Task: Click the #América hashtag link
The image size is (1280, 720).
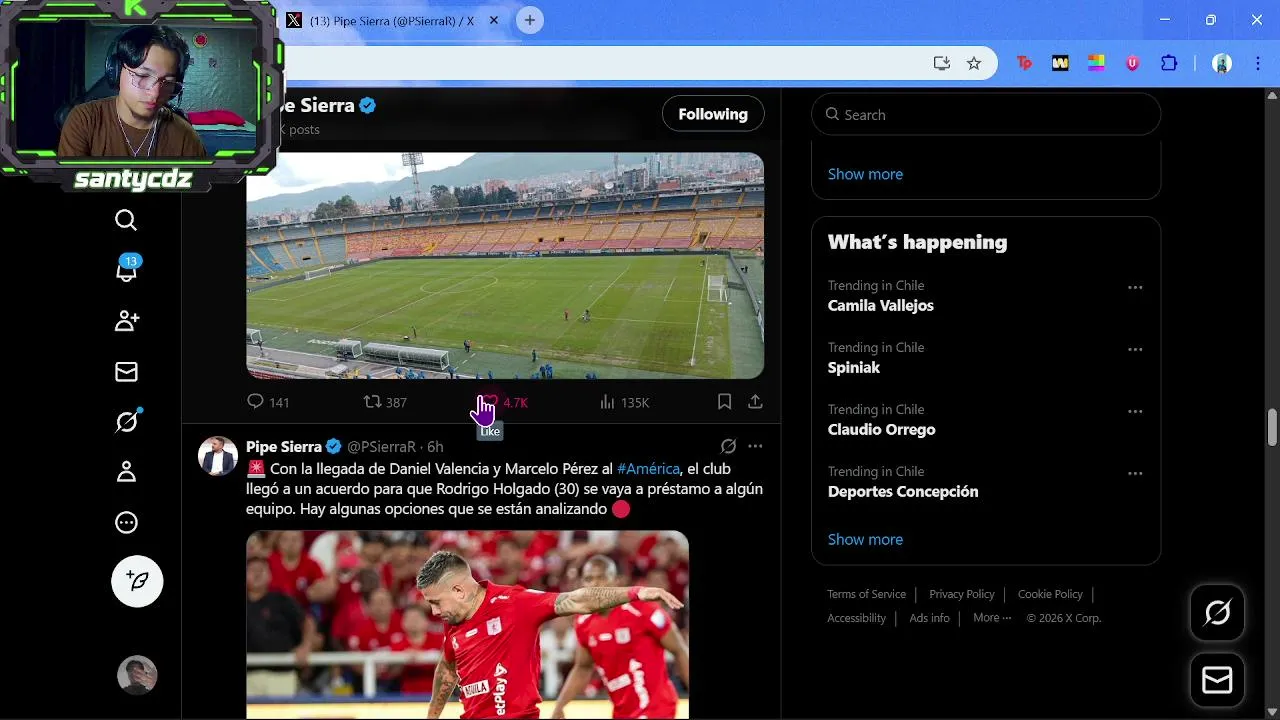Action: [x=648, y=468]
